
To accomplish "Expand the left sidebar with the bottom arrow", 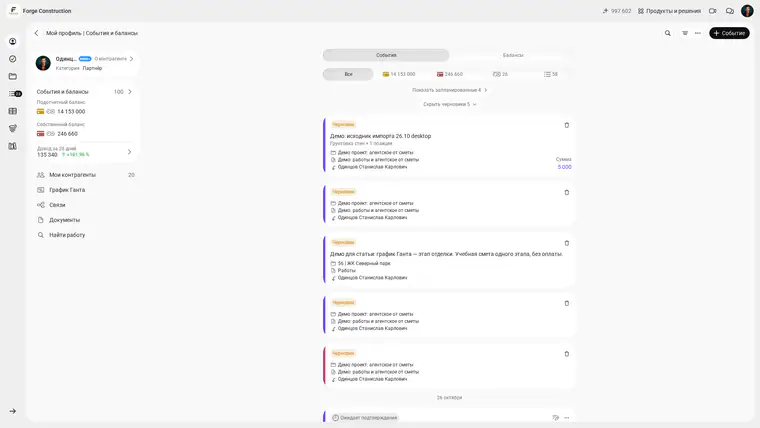I will pyautogui.click(x=13, y=411).
